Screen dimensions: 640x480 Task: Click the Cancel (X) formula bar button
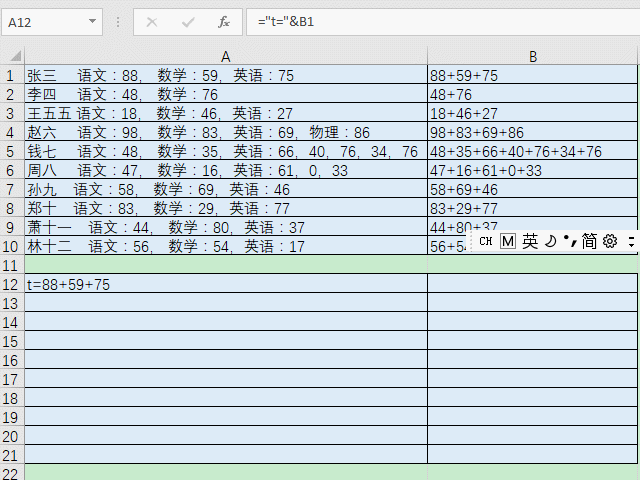click(152, 22)
